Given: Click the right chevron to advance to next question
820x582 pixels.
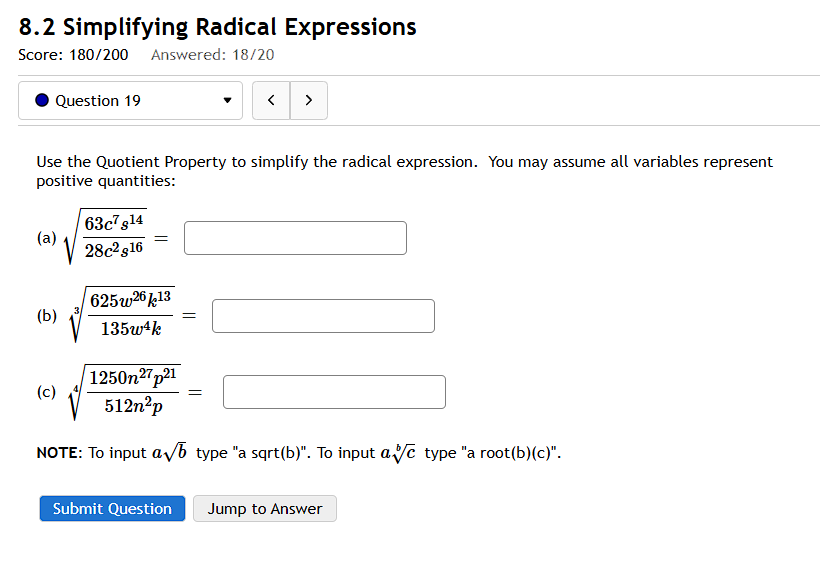Looking at the screenshot, I should [308, 100].
